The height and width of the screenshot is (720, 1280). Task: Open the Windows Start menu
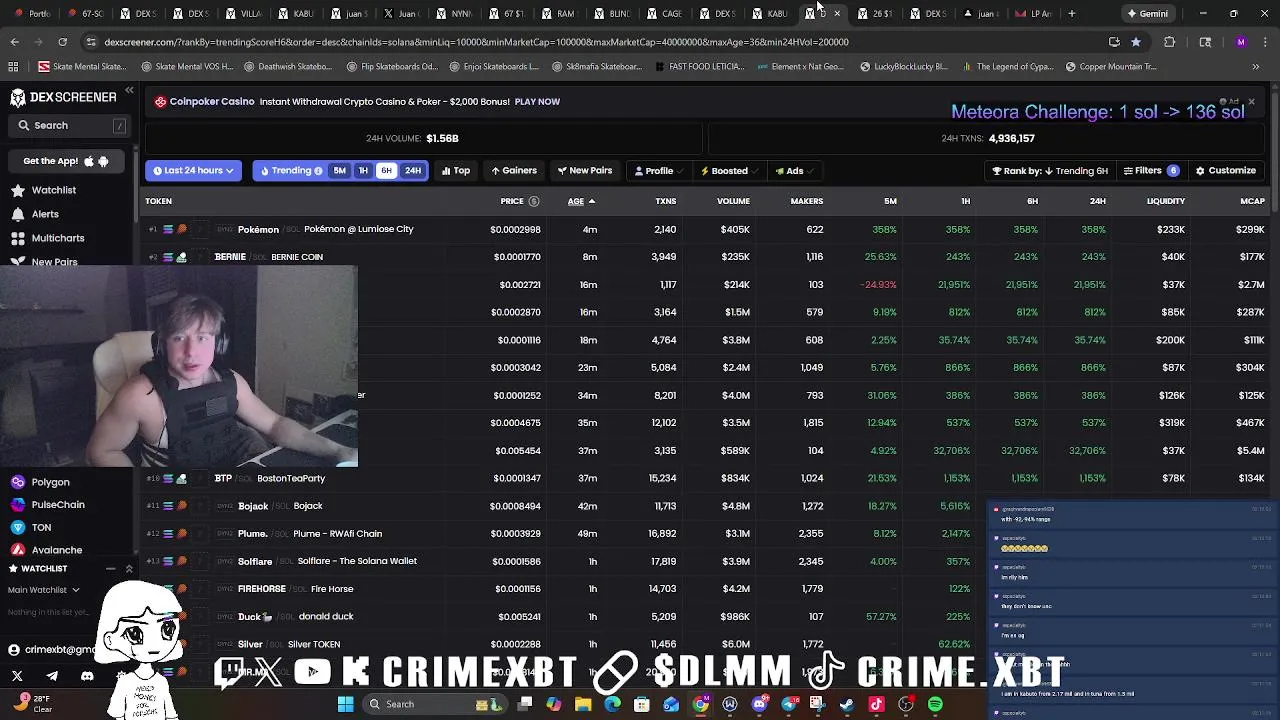click(x=345, y=704)
